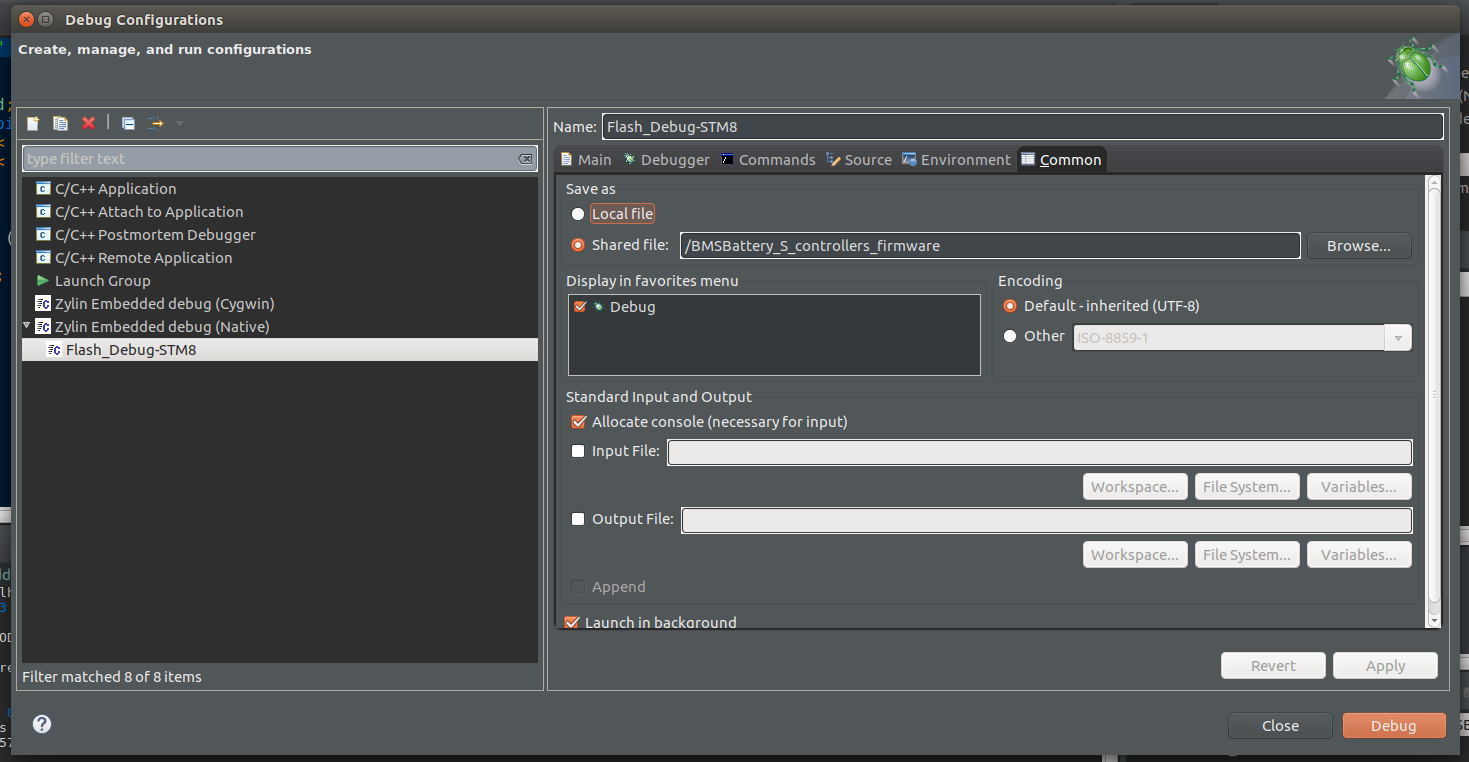Click Browse for the shared file

[x=1359, y=246]
